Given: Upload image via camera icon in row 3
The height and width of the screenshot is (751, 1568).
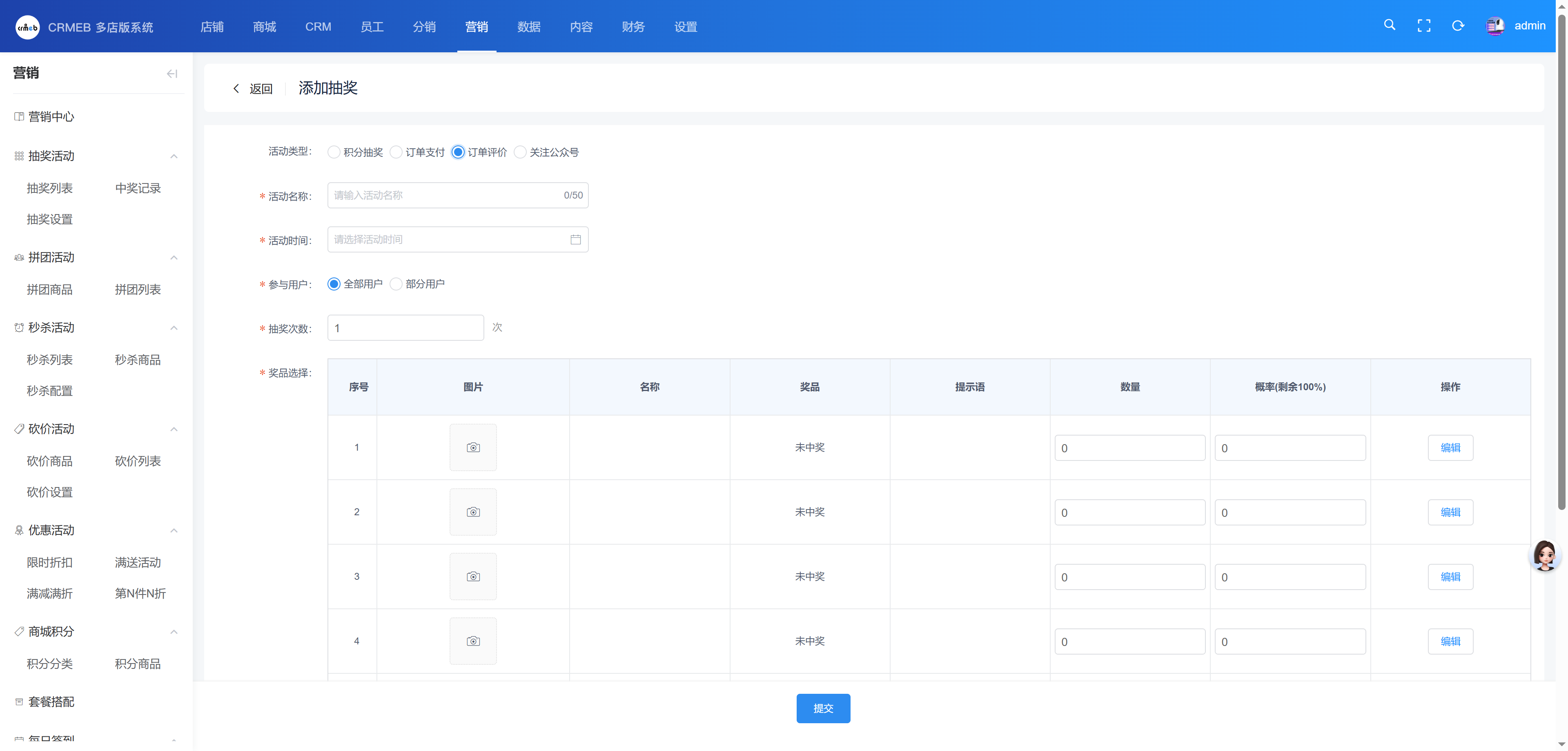Looking at the screenshot, I should tap(473, 577).
